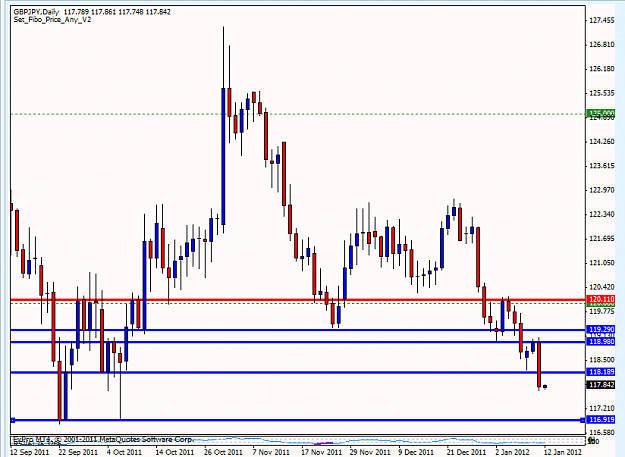Screen dimensions: 625x457
Task: Click the 21 Dec 2011 date label
Action: coord(466,452)
